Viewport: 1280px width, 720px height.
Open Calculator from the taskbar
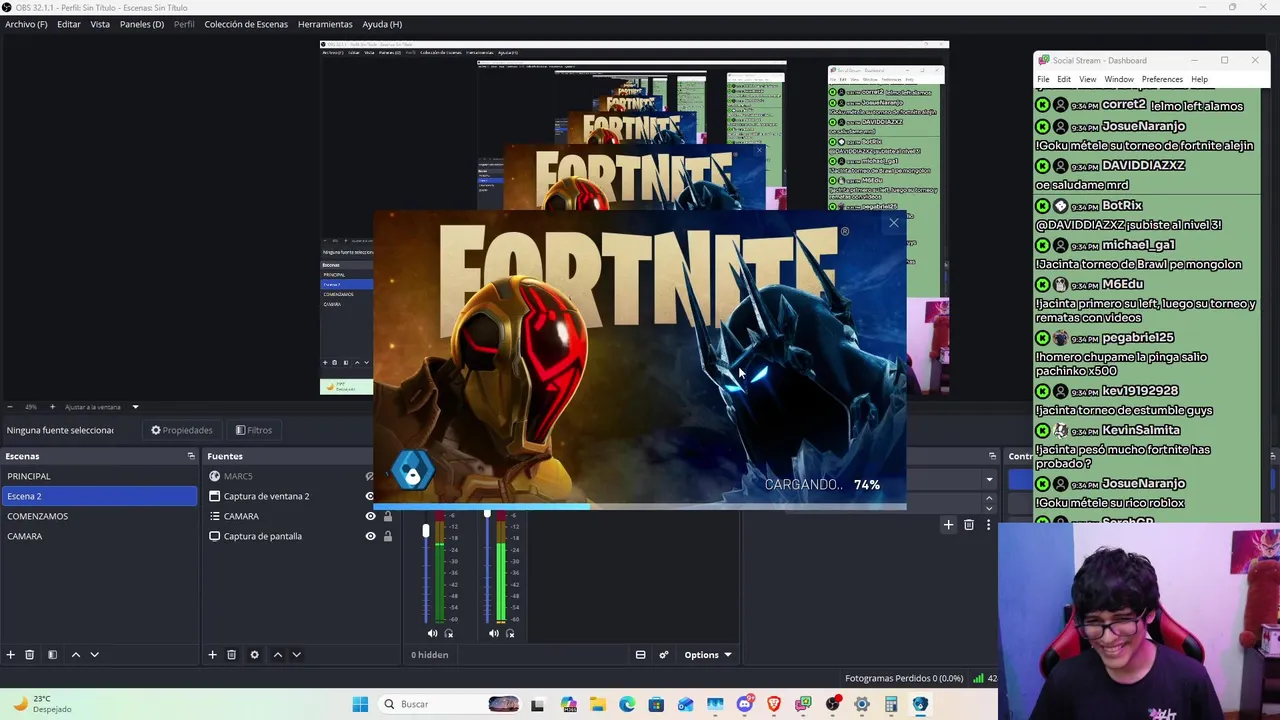891,704
